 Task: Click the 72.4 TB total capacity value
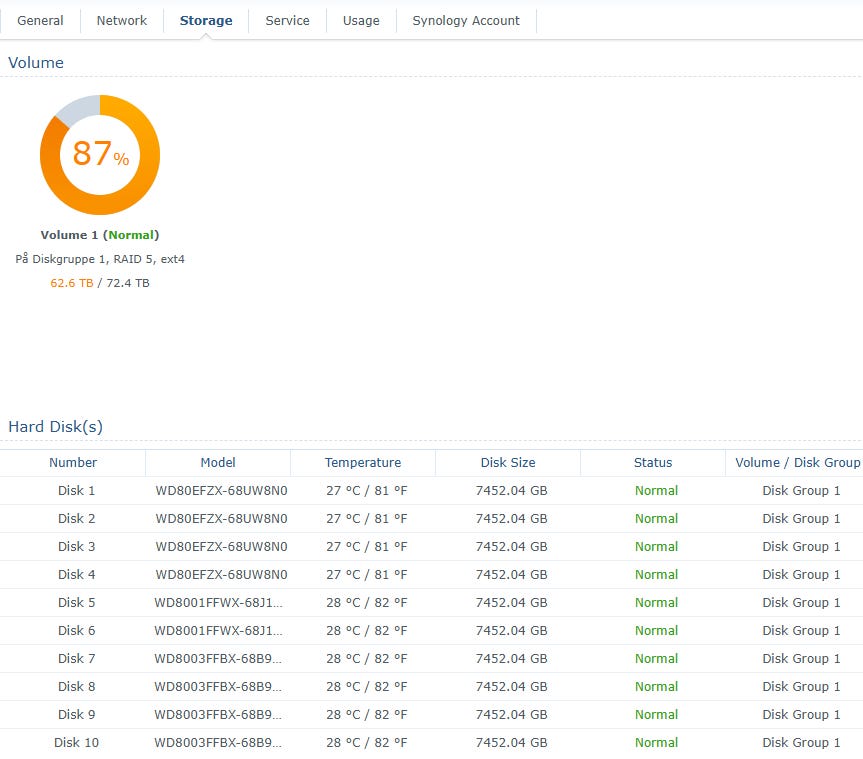[128, 283]
